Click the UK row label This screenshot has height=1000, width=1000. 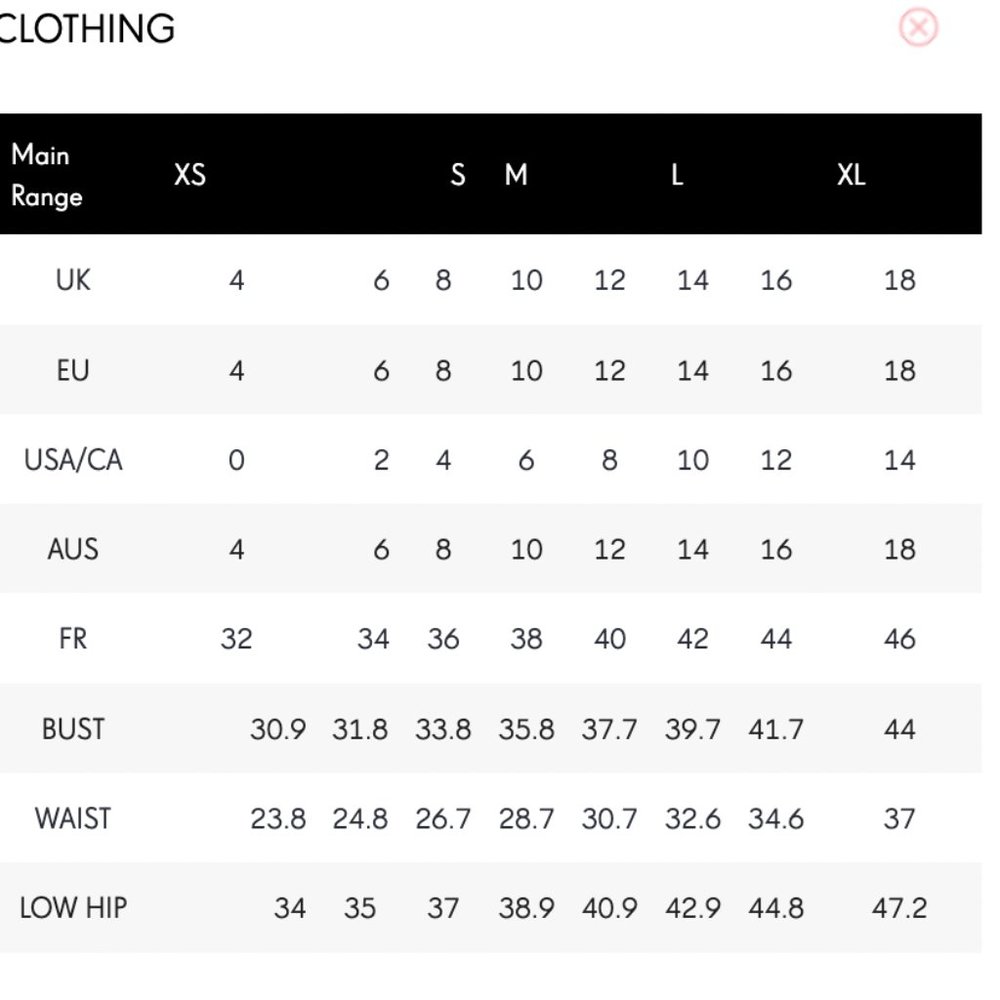tap(73, 280)
